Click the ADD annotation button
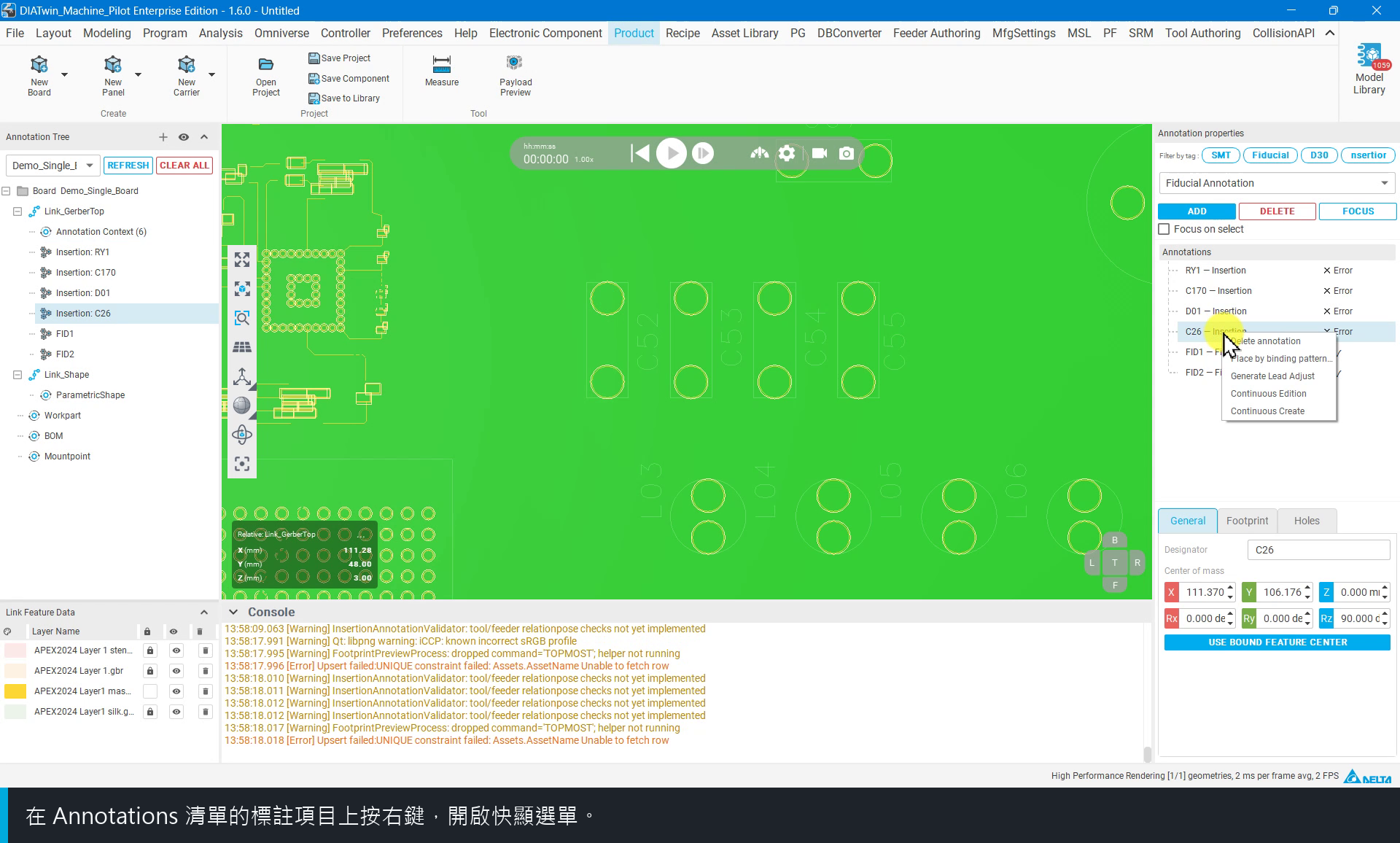1400x843 pixels. [x=1197, y=211]
